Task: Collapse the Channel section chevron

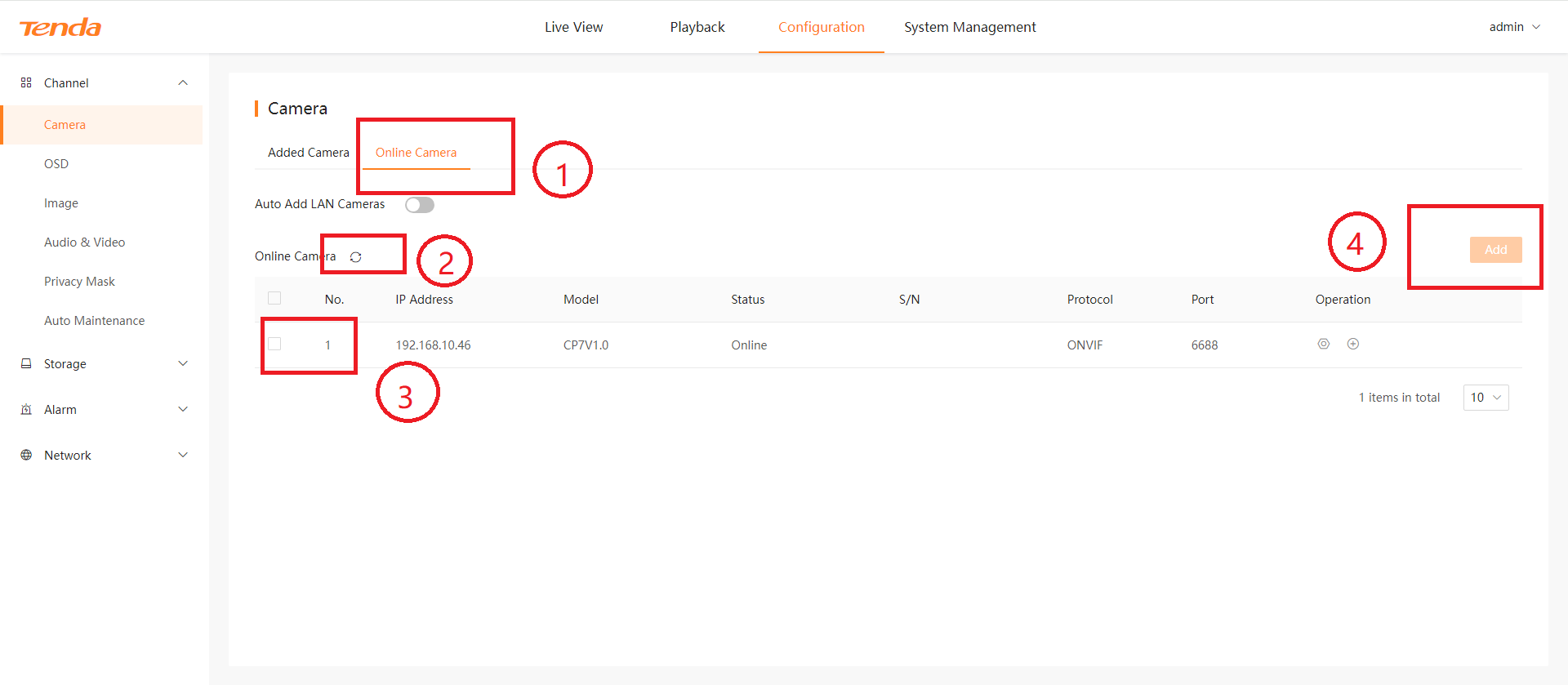Action: [x=183, y=82]
